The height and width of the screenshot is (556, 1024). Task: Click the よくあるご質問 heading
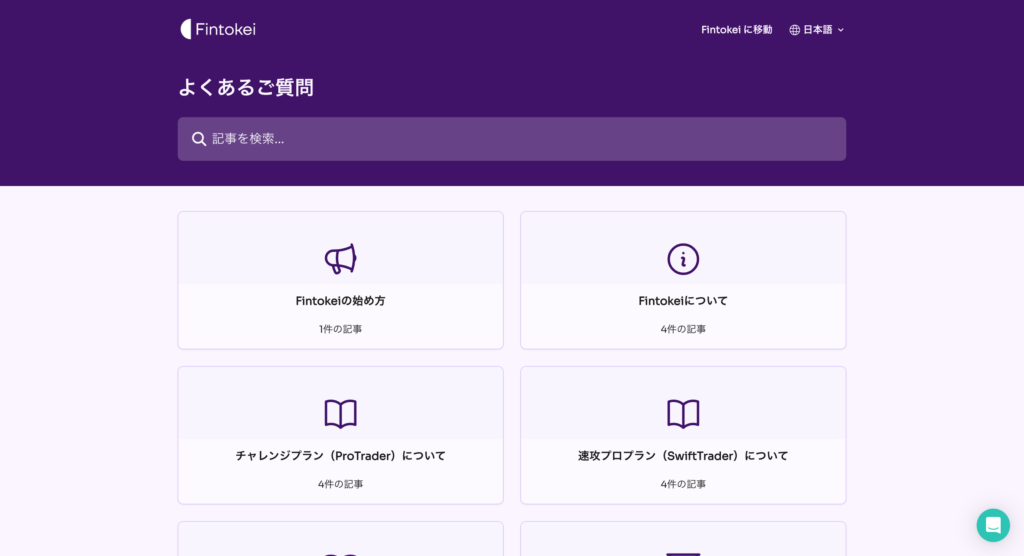pyautogui.click(x=246, y=87)
